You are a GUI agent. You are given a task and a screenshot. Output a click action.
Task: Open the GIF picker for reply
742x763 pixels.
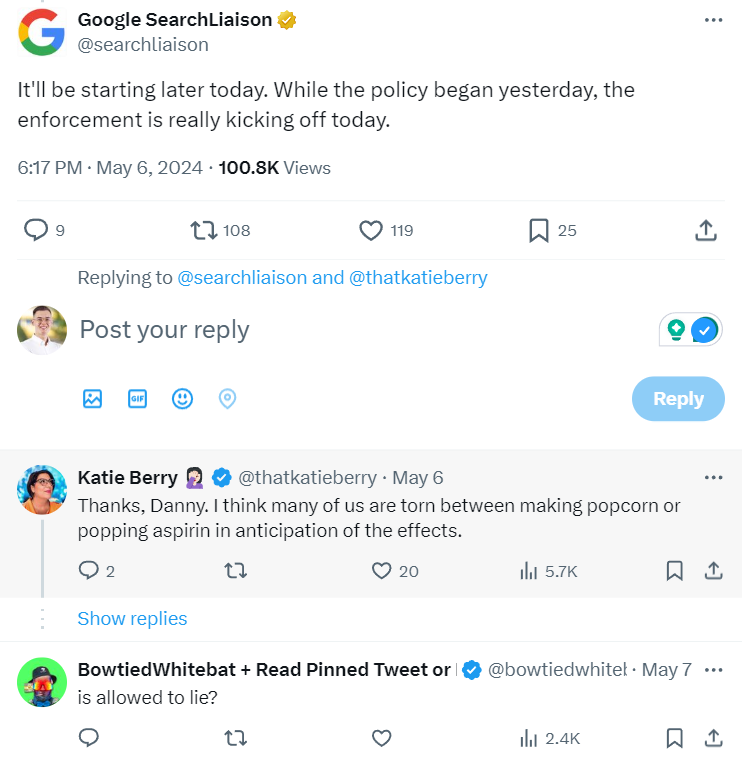(137, 399)
